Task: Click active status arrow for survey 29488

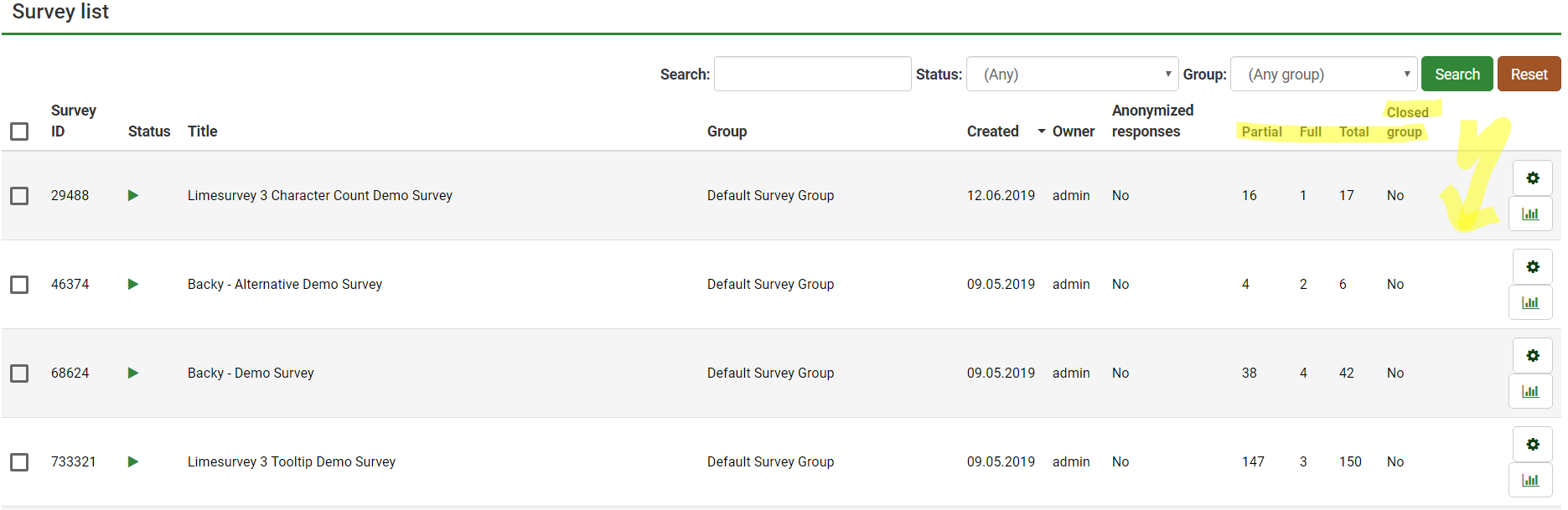Action: (132, 195)
